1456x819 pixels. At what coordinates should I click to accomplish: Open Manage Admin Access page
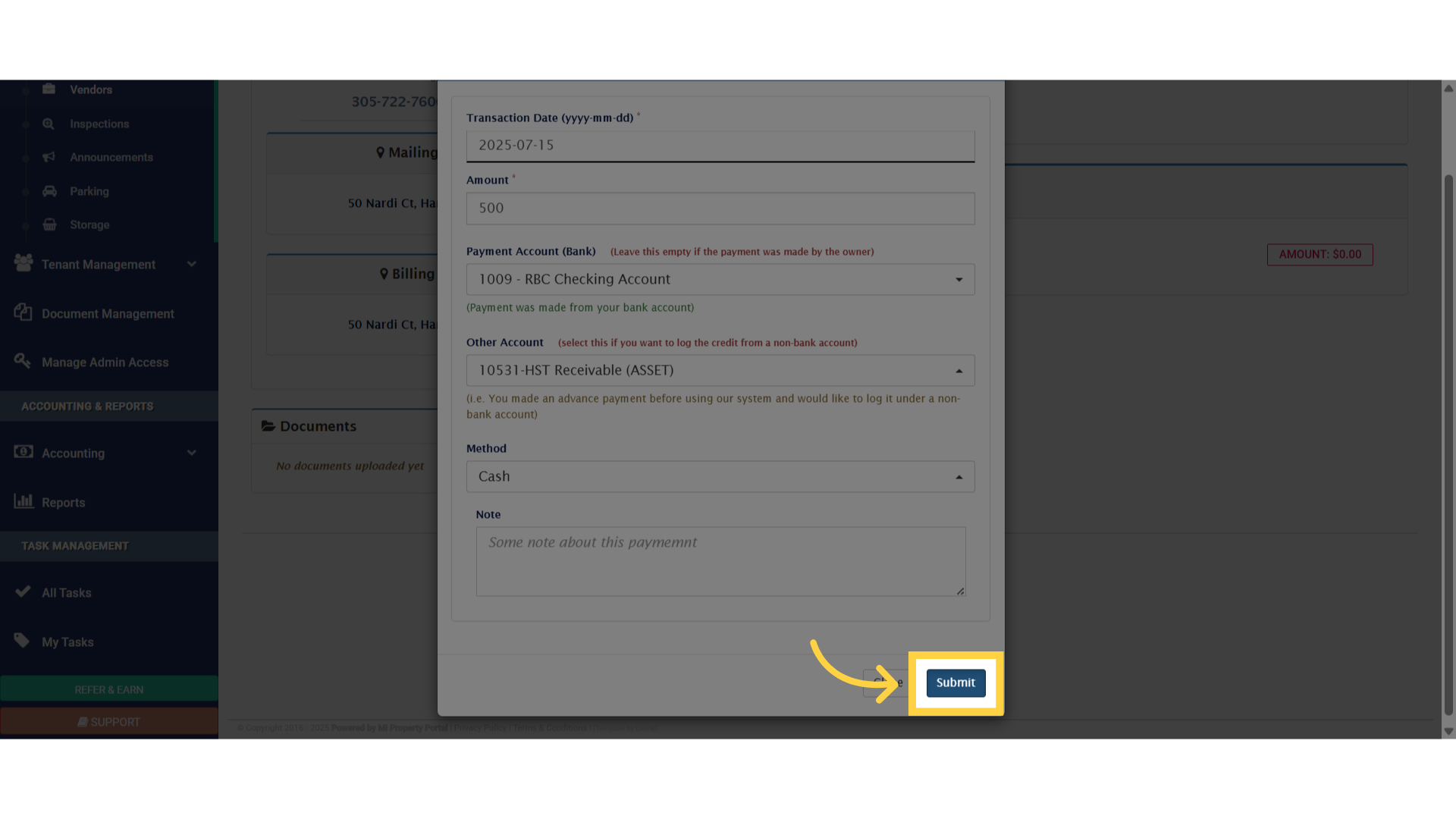pos(105,362)
